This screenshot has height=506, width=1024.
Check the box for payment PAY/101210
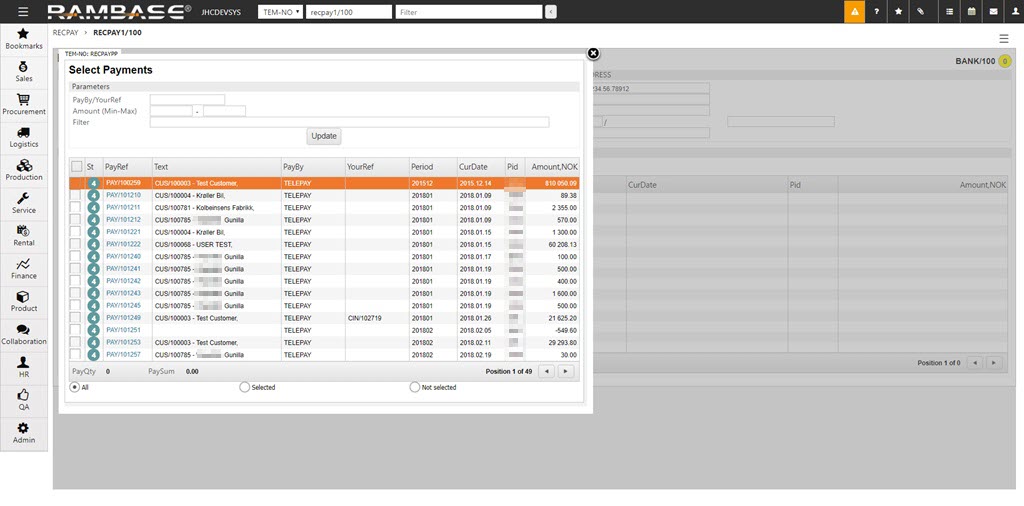(76, 196)
